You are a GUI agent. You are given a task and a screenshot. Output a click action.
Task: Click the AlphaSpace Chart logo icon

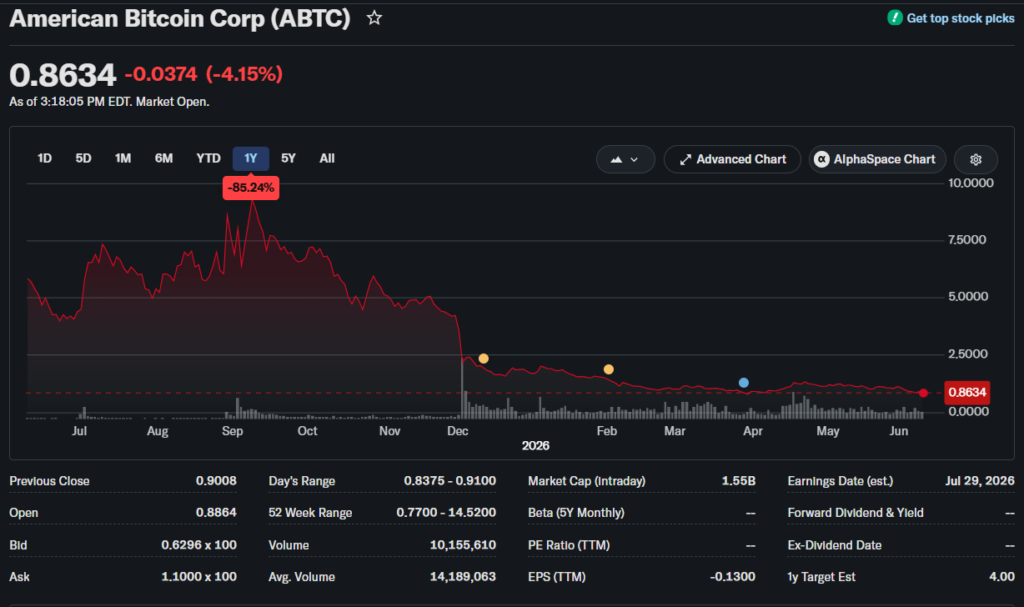[x=822, y=159]
